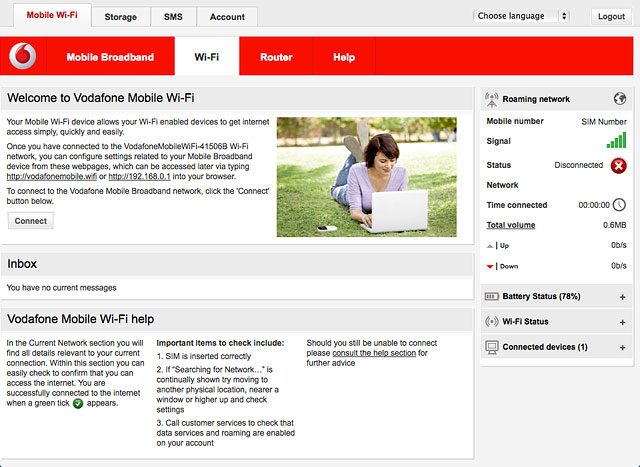The image size is (640, 467).
Task: Click the Connect button
Action: click(31, 221)
